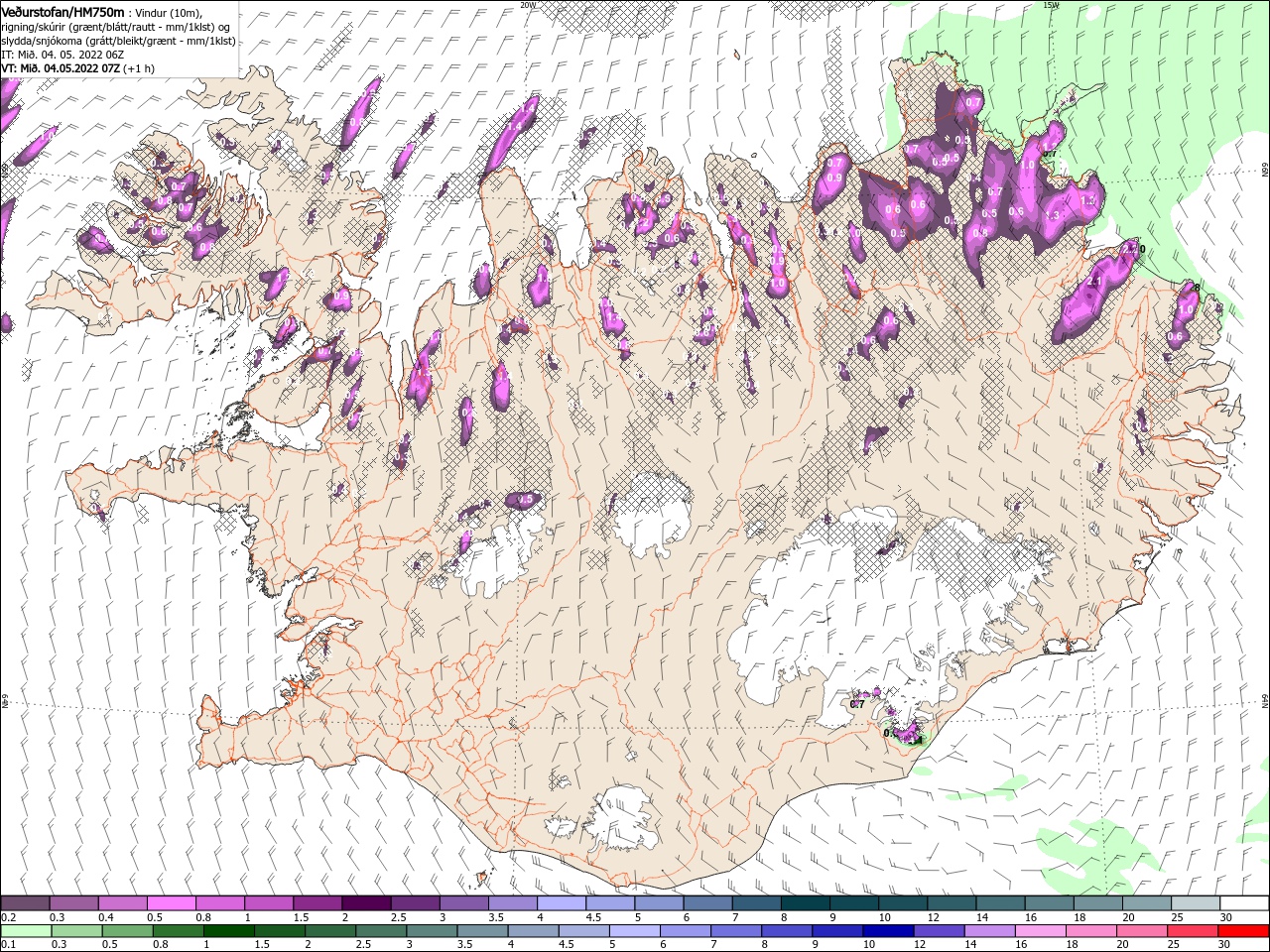Pick top-row swatch between 6 and 7
The image size is (1270, 952).
708,902
